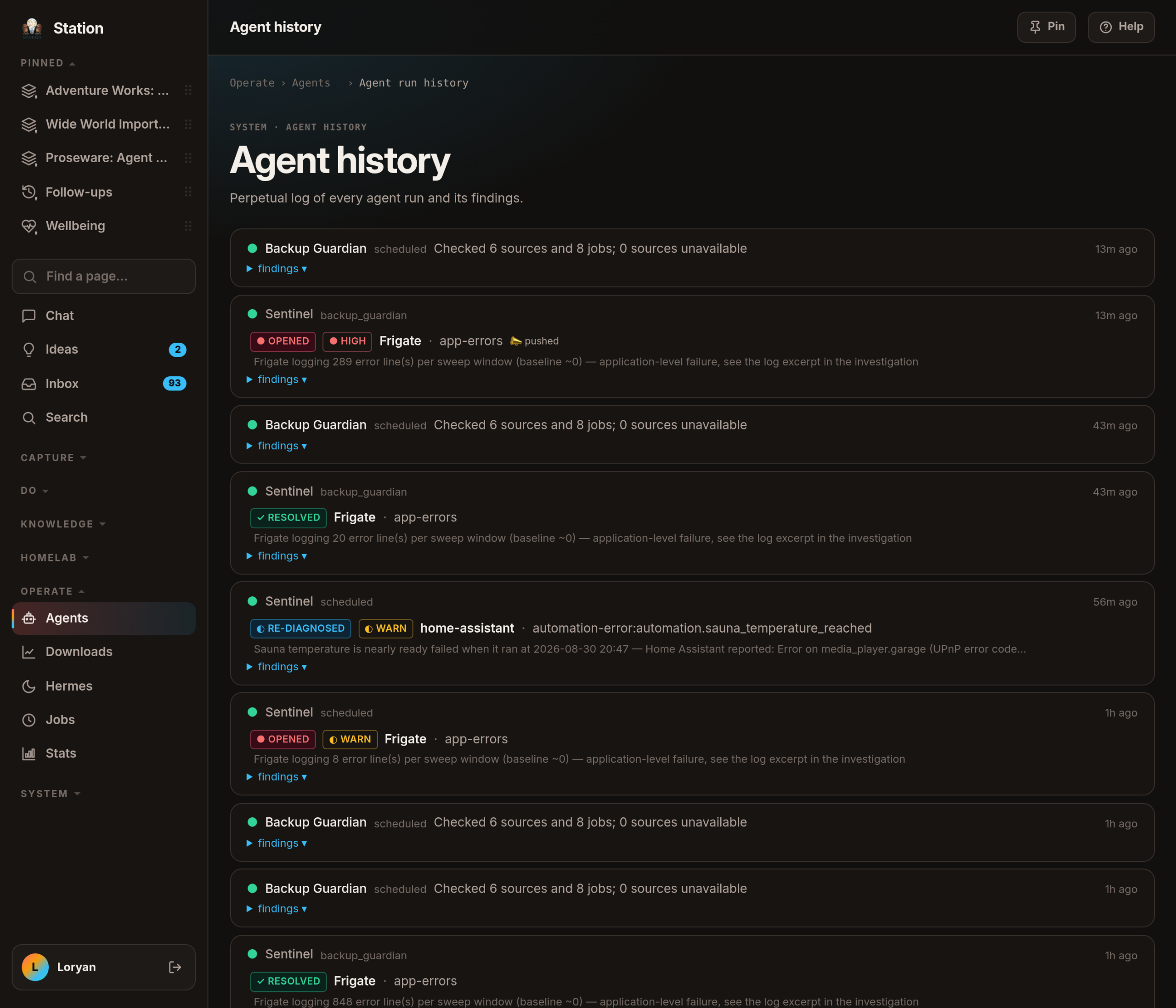This screenshot has width=1176, height=1008.
Task: Click the Pin button
Action: pyautogui.click(x=1046, y=27)
